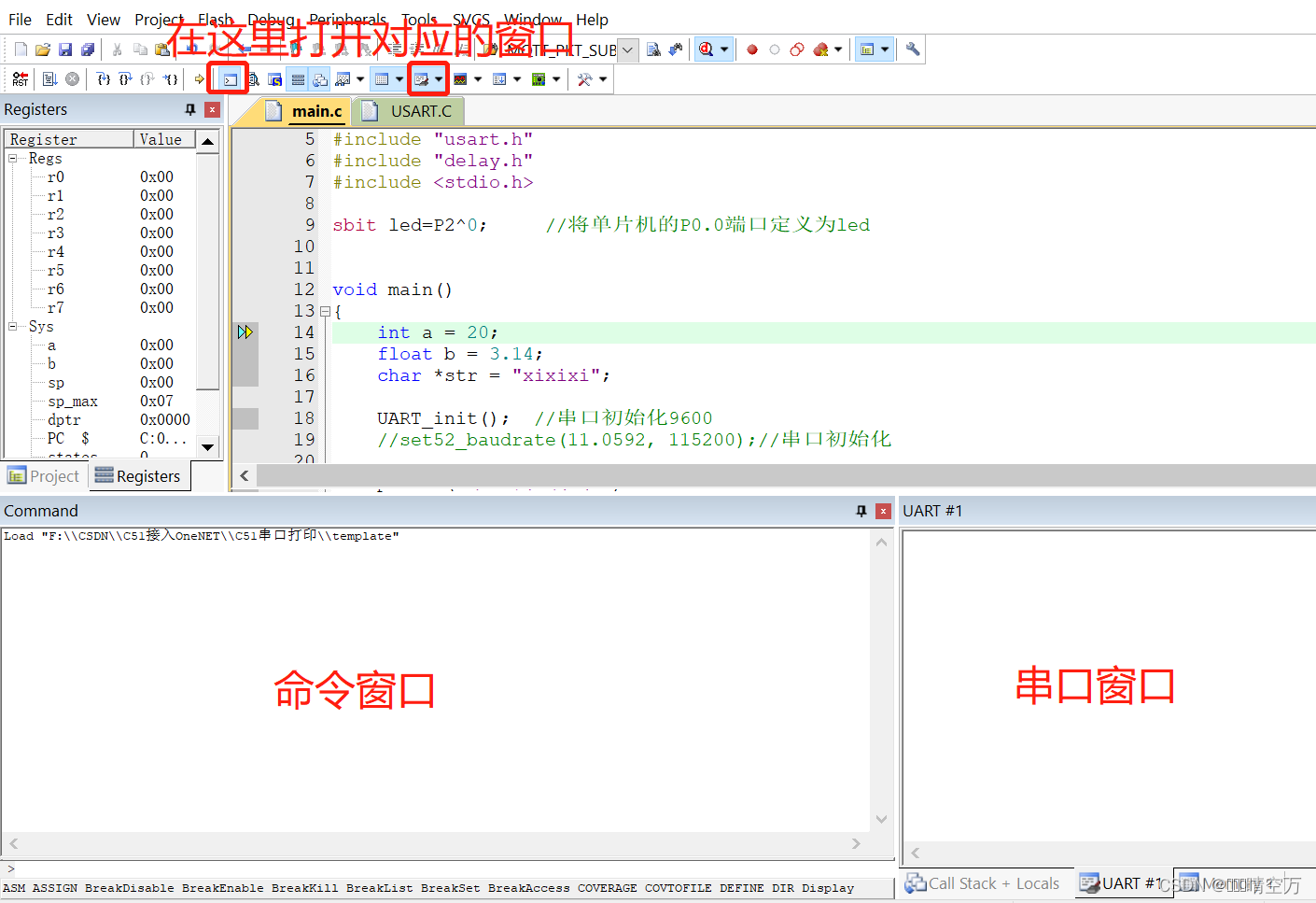Open the Symbols window
The width and height of the screenshot is (1316, 903).
coord(275,79)
